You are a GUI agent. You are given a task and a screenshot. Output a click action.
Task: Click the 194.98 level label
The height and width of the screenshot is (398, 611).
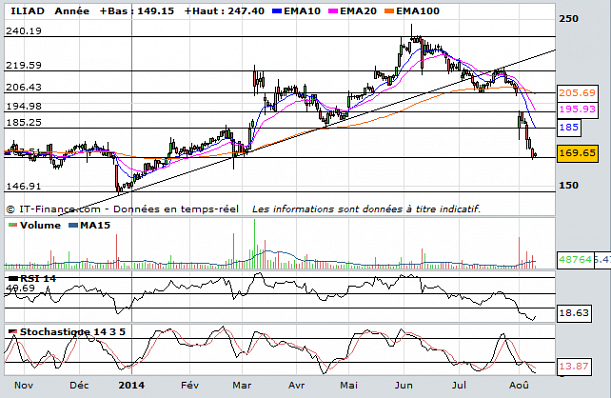click(24, 106)
